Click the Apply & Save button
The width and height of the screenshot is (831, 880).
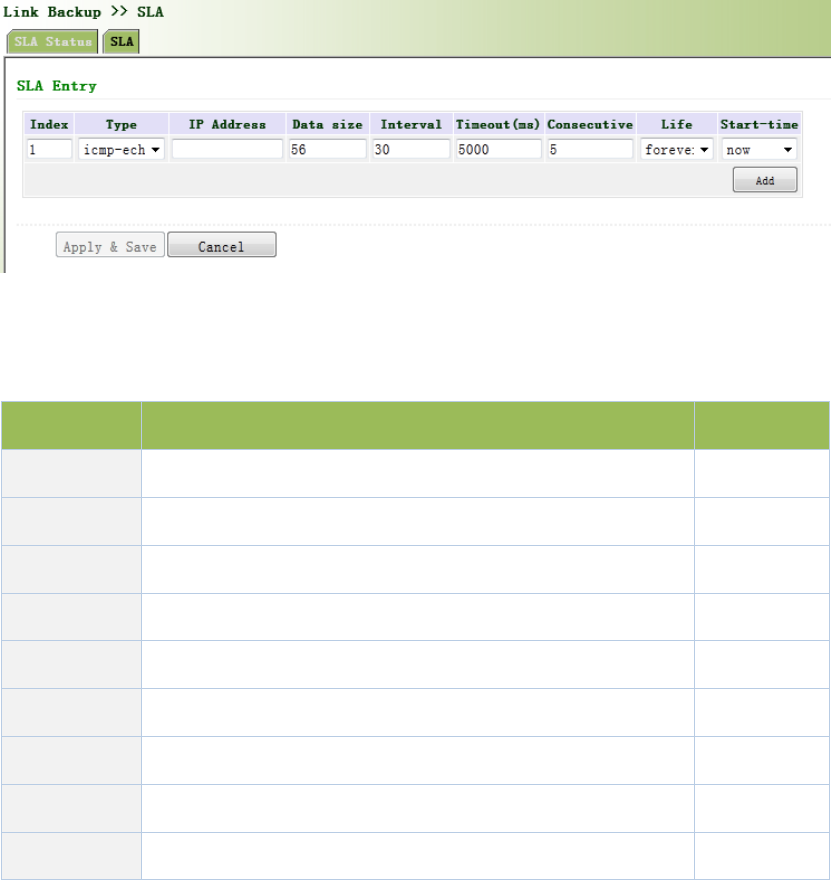[110, 245]
